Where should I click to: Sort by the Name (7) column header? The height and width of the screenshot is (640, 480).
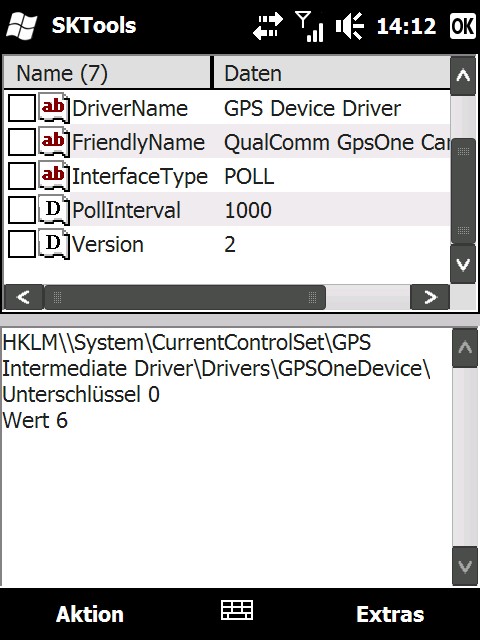[x=108, y=73]
